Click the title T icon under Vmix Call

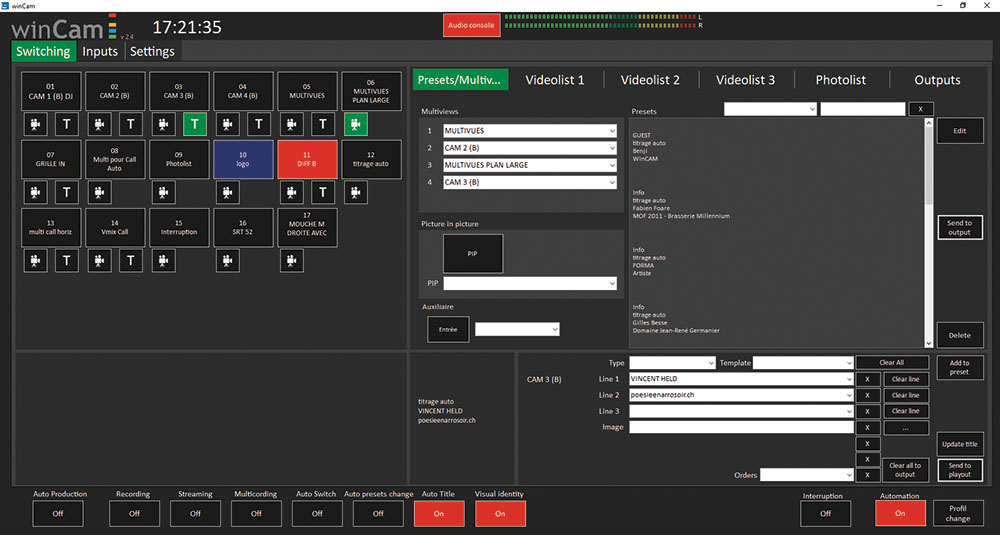[130, 261]
